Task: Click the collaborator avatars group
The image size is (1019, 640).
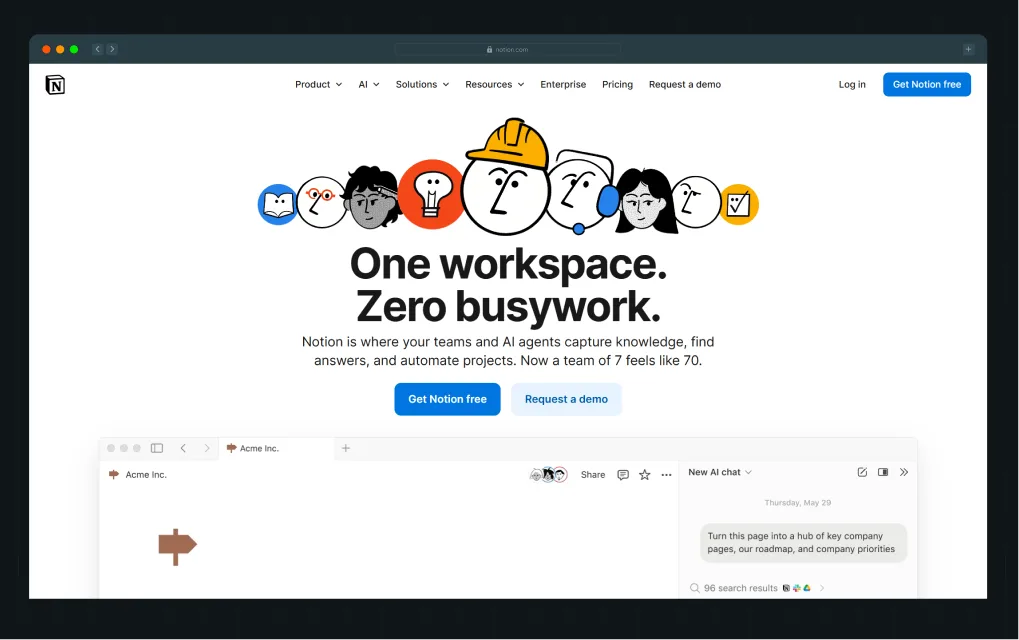Action: (549, 475)
